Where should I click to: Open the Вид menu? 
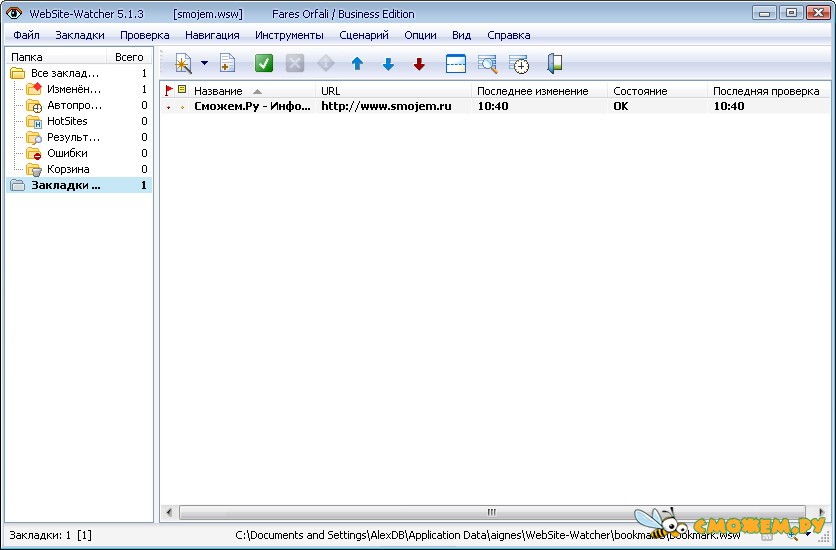(461, 35)
